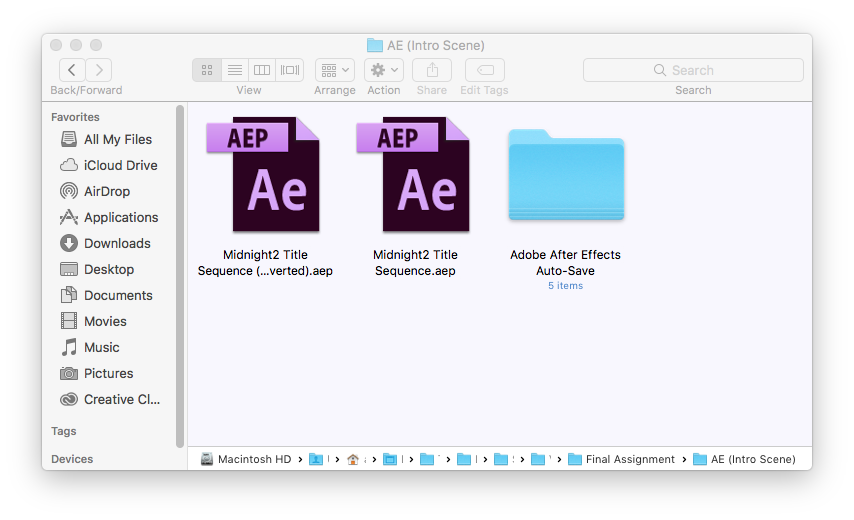Viewport: 854px width, 520px height.
Task: Click the sidebar vertical scrollbar
Action: tap(180, 277)
